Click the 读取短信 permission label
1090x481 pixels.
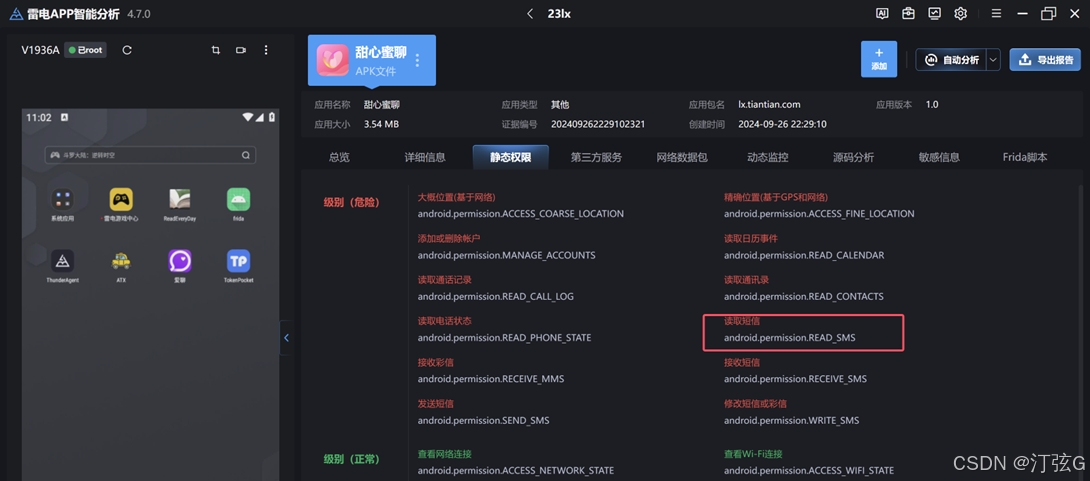(742, 321)
